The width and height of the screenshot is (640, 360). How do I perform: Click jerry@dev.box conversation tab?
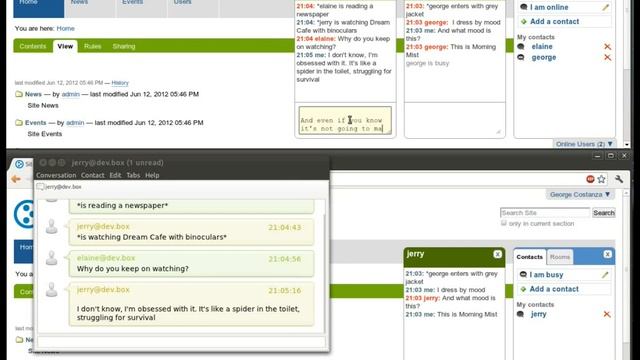tap(60, 187)
